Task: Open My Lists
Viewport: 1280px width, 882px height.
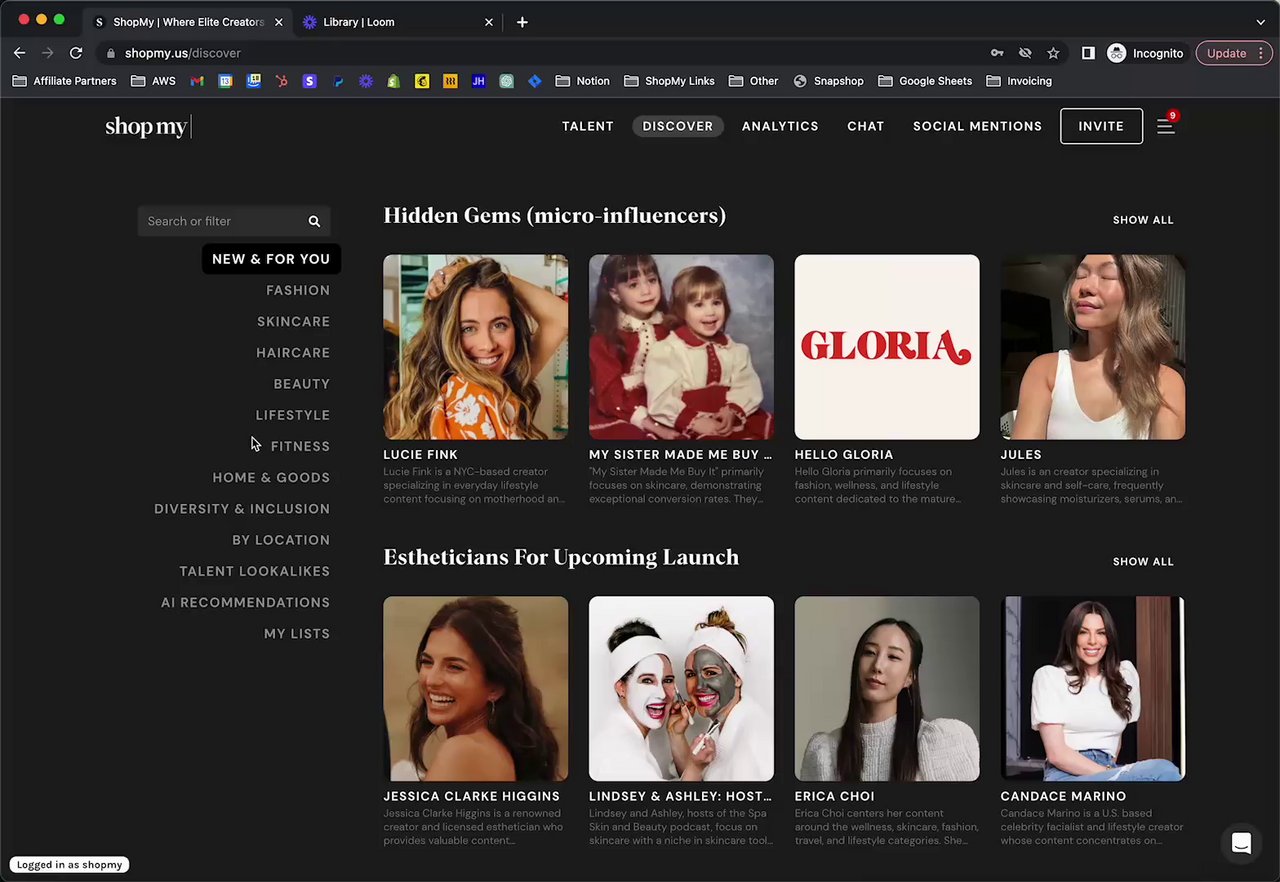Action: 297,634
